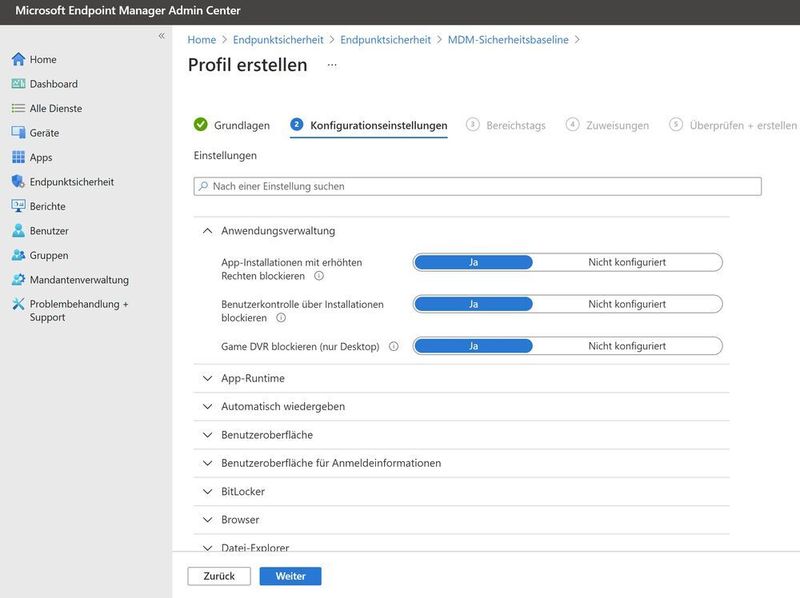Open the Zuweisungen tab
Image resolution: width=800 pixels, height=598 pixels.
[607, 125]
